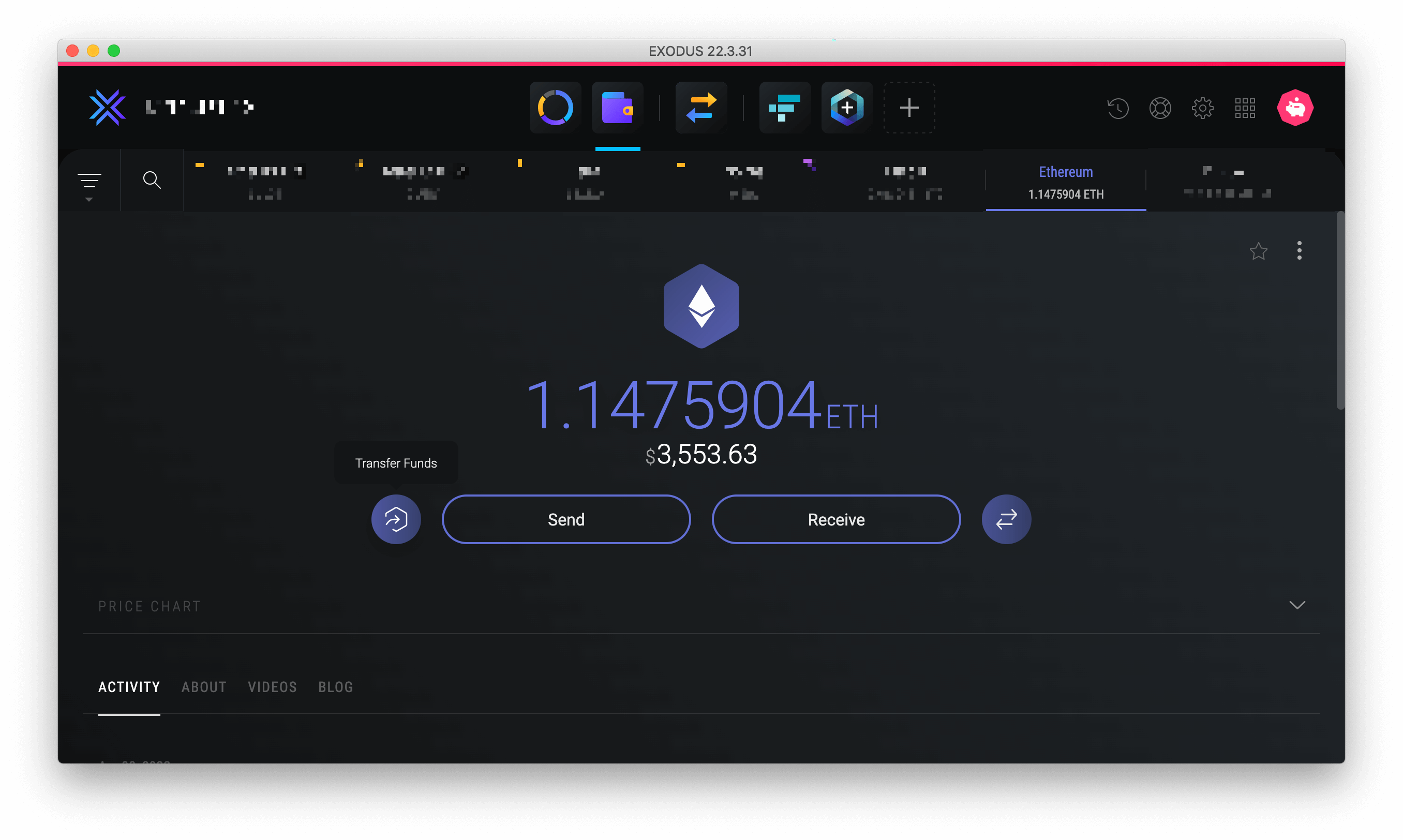Open the Portfolio donut chart view
Image resolution: width=1403 pixels, height=840 pixels.
click(x=555, y=108)
